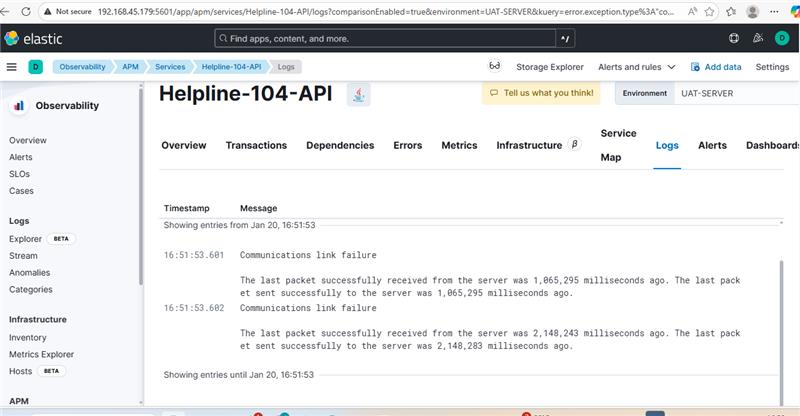Switch to the Transactions tab
Image resolution: width=800 pixels, height=416 pixels.
[x=256, y=145]
